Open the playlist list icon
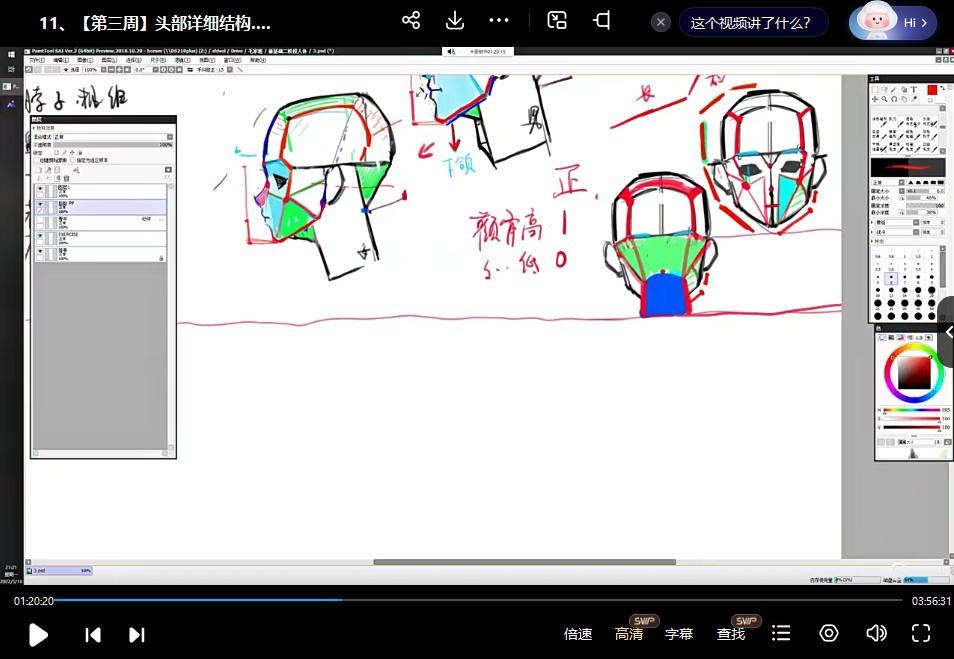This screenshot has height=659, width=954. 782,633
